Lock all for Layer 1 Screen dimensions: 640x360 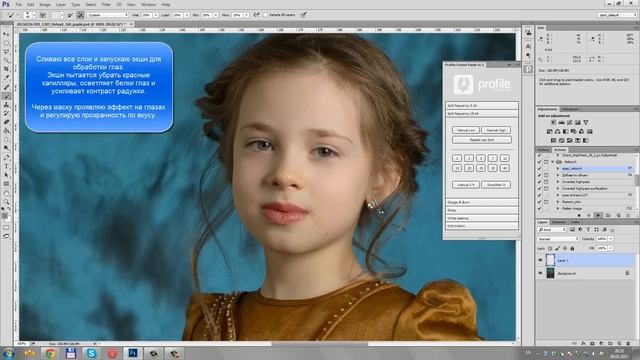pyautogui.click(x=572, y=248)
